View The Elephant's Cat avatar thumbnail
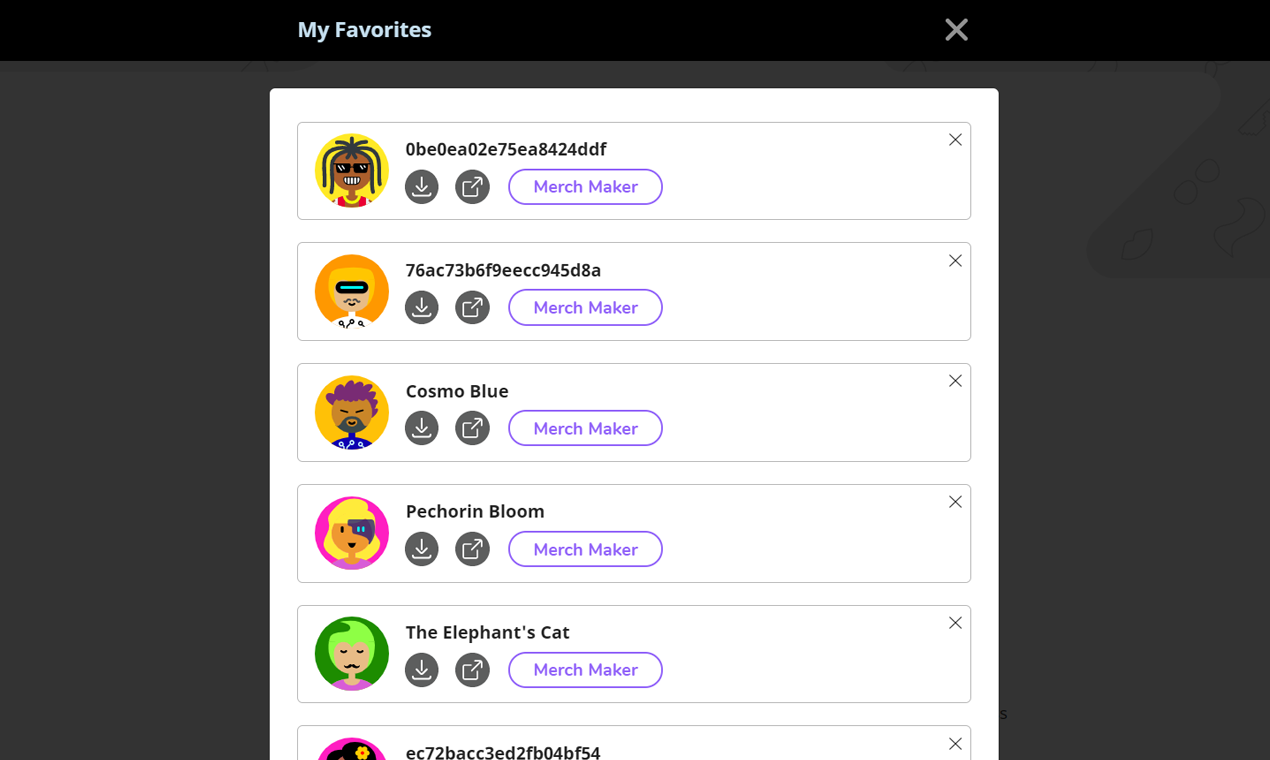Image resolution: width=1270 pixels, height=760 pixels. coord(352,654)
